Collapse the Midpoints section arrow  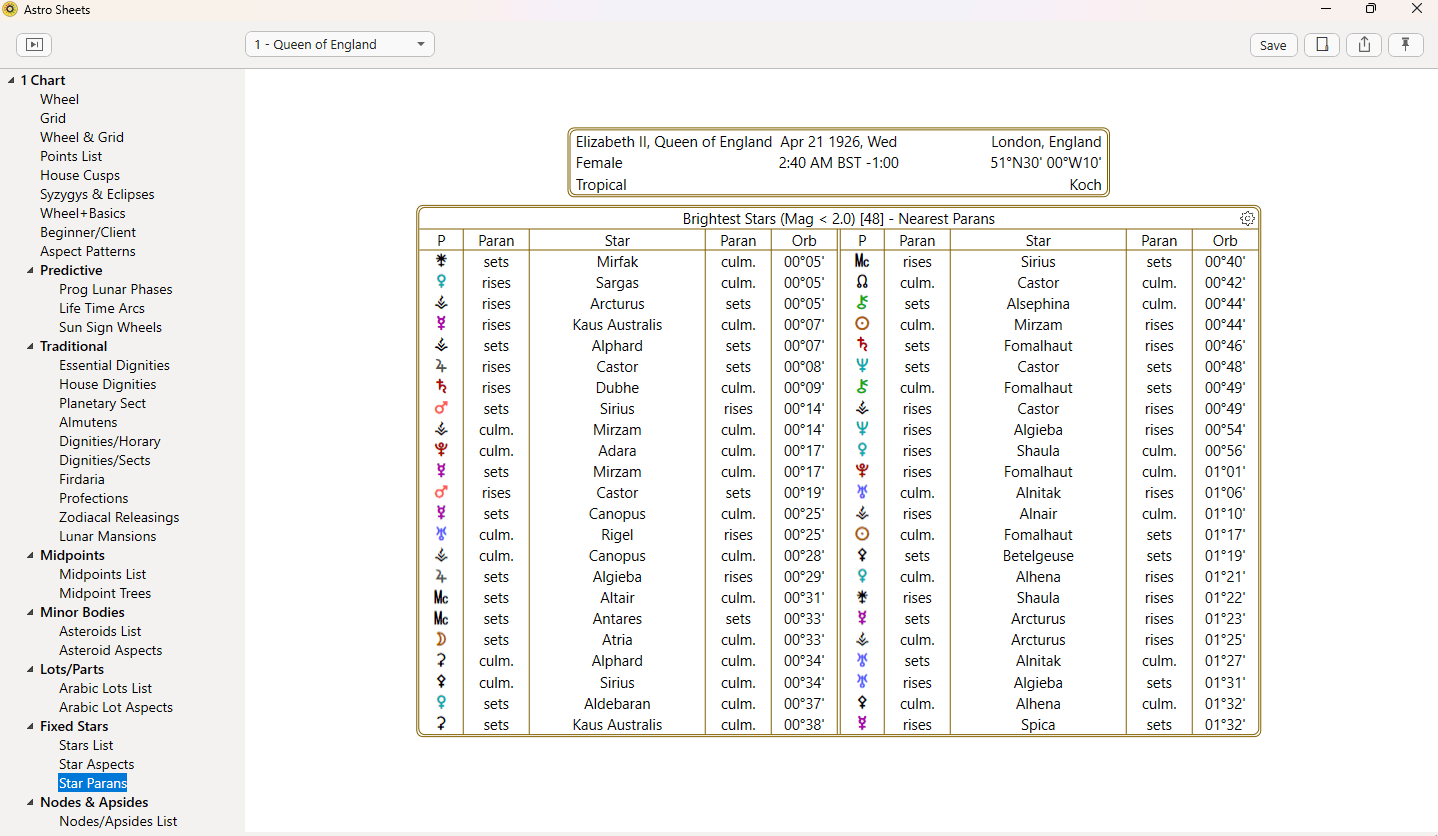(29, 556)
